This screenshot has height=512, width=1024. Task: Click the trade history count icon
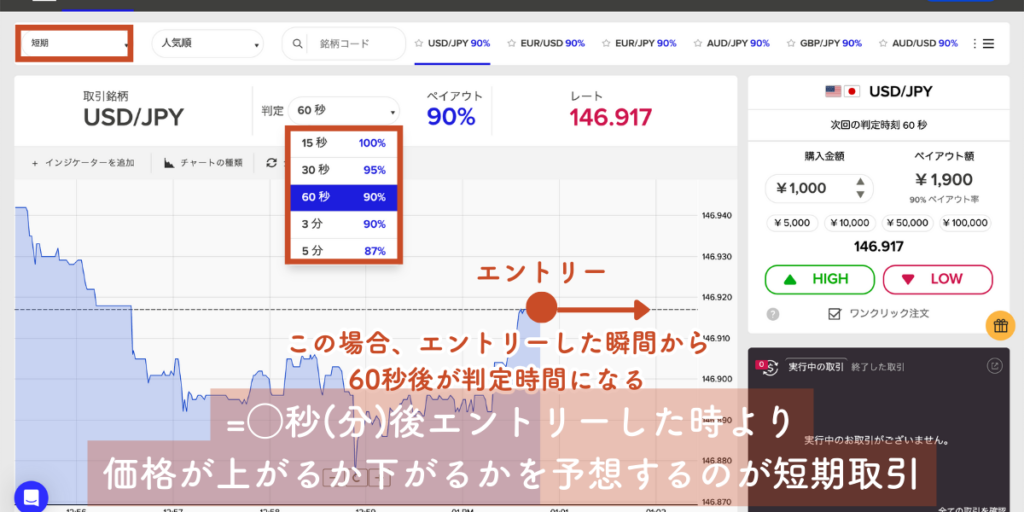pos(767,367)
